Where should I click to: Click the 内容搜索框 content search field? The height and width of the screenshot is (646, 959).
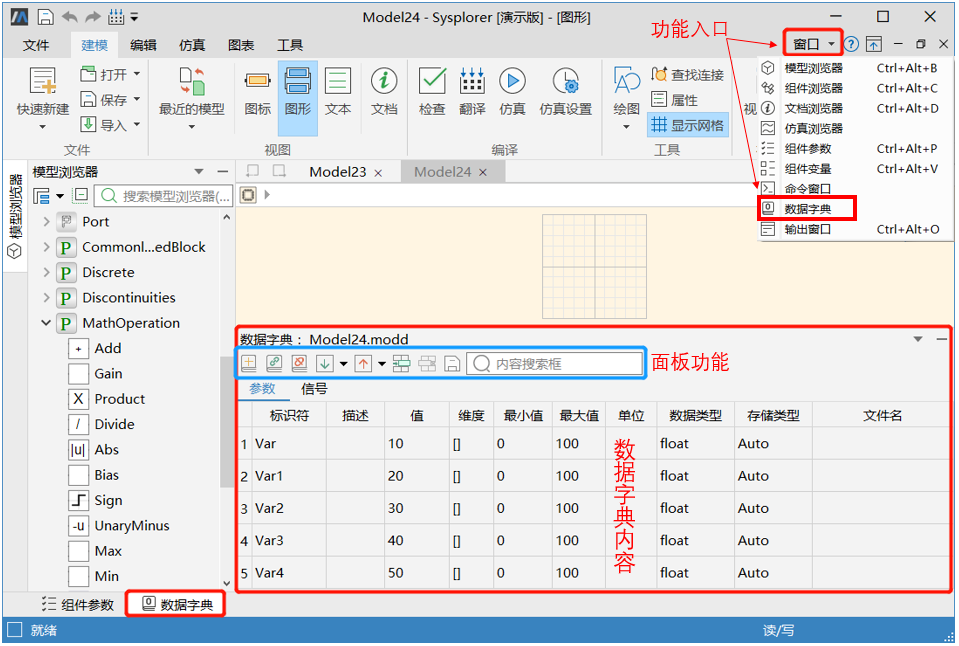point(554,364)
